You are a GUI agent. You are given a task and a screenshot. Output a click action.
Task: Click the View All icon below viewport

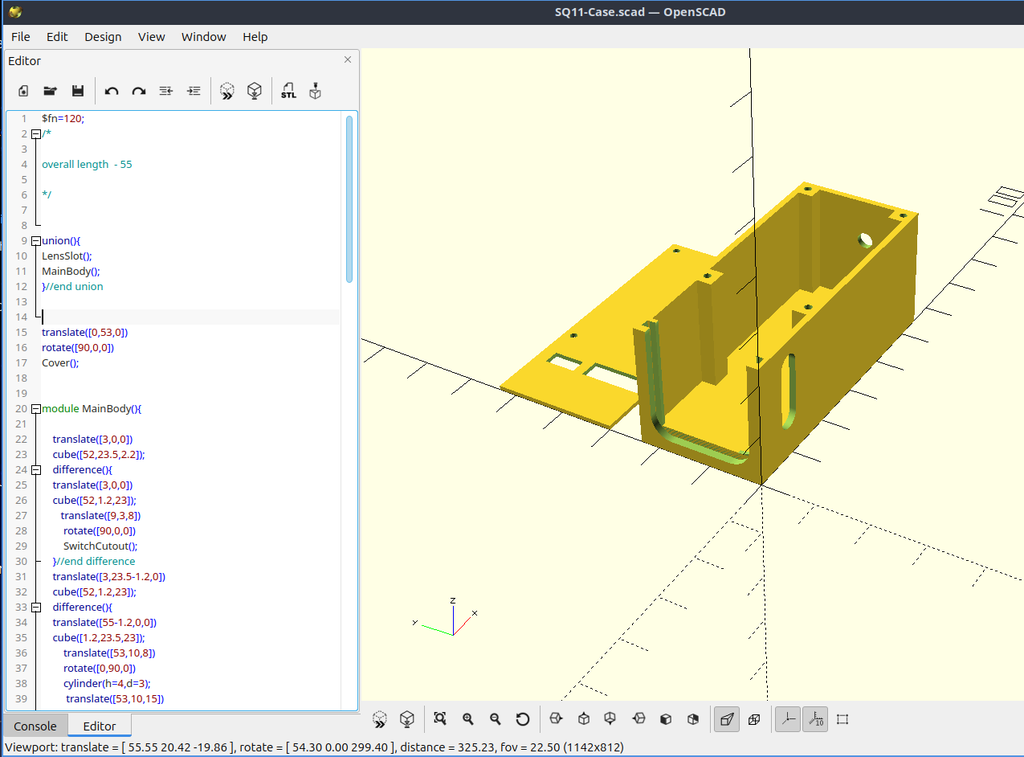point(440,719)
